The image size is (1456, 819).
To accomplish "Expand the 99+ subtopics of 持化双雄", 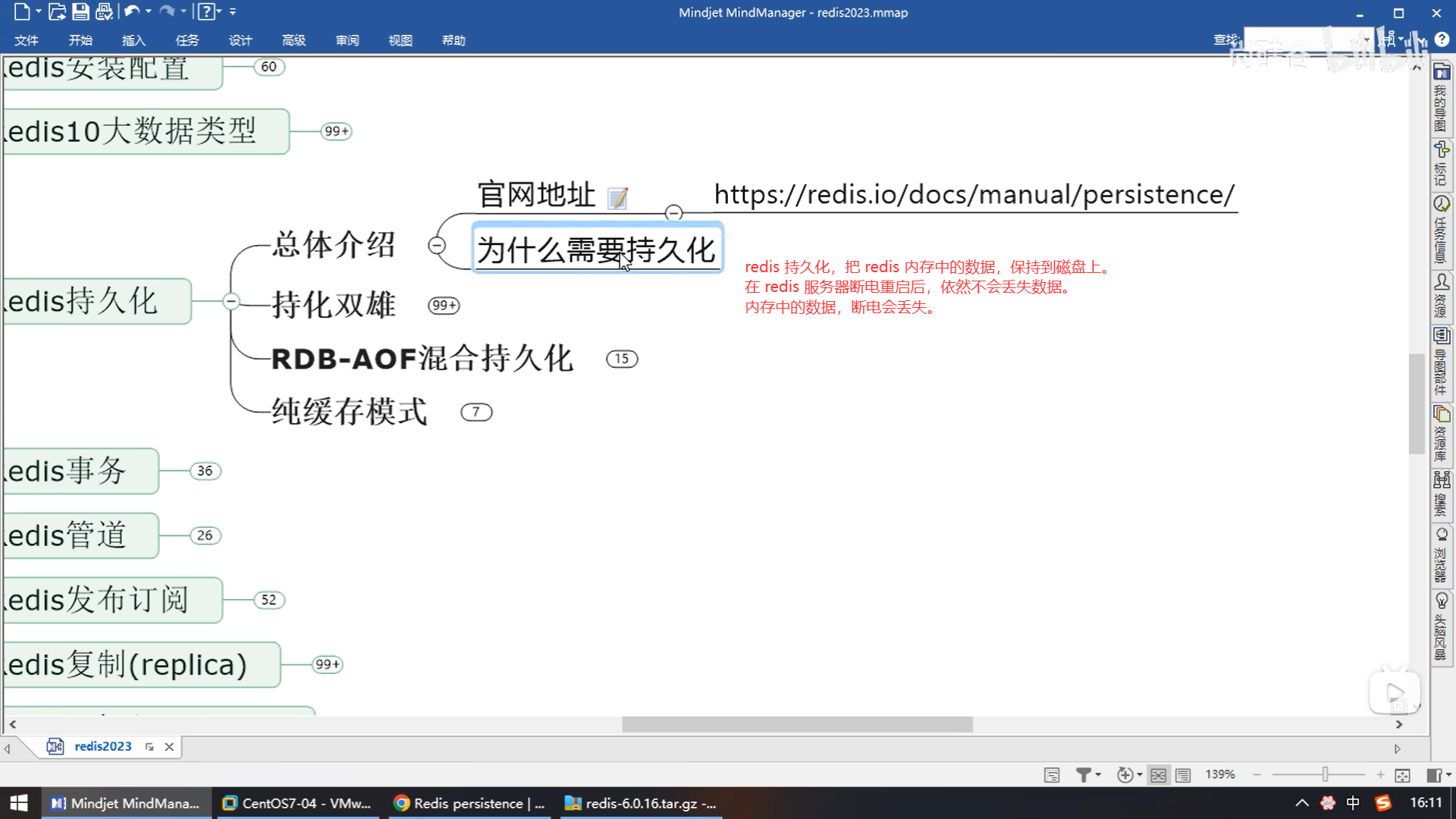I will (x=444, y=306).
